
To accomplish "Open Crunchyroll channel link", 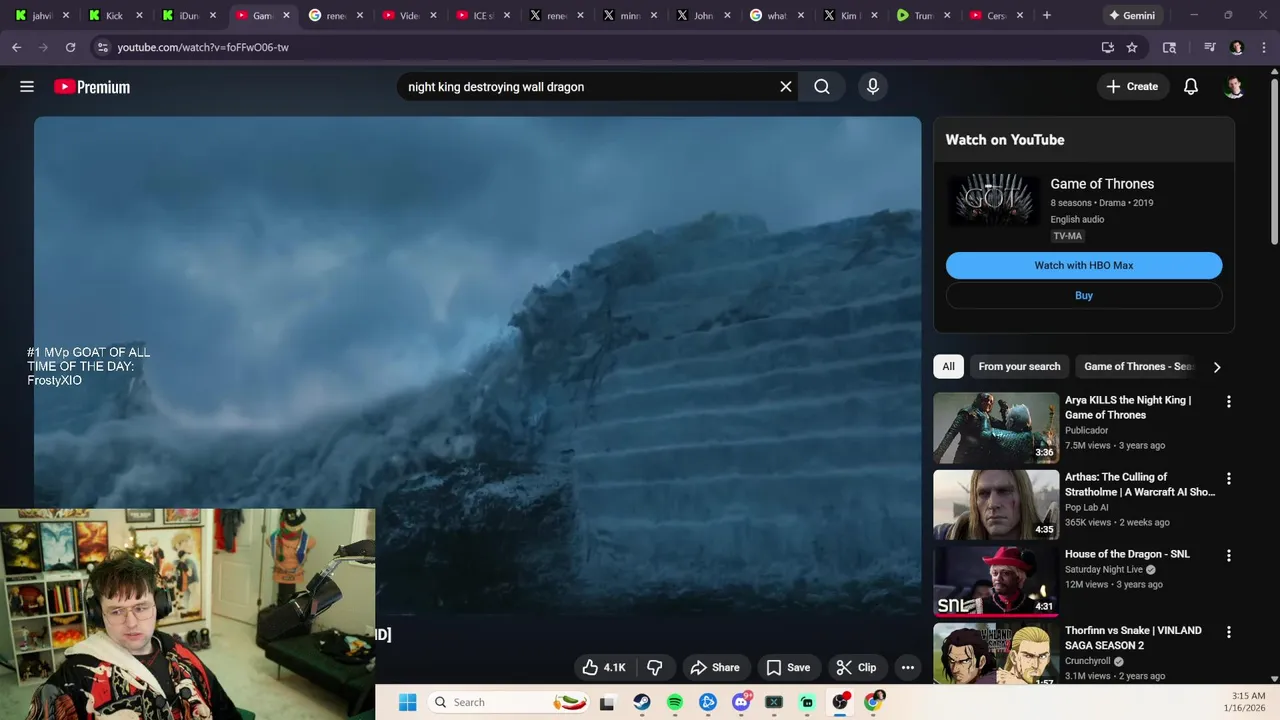I will 1086,661.
